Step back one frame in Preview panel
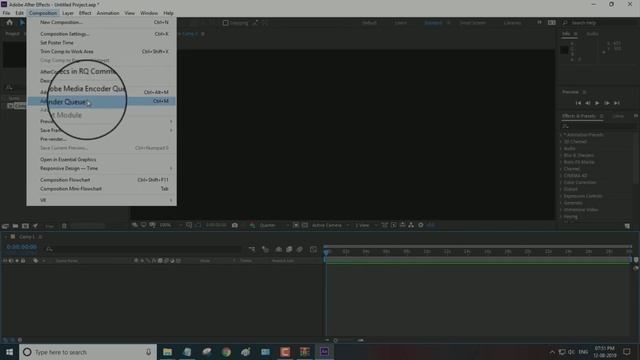640x360 pixels. click(x=587, y=103)
